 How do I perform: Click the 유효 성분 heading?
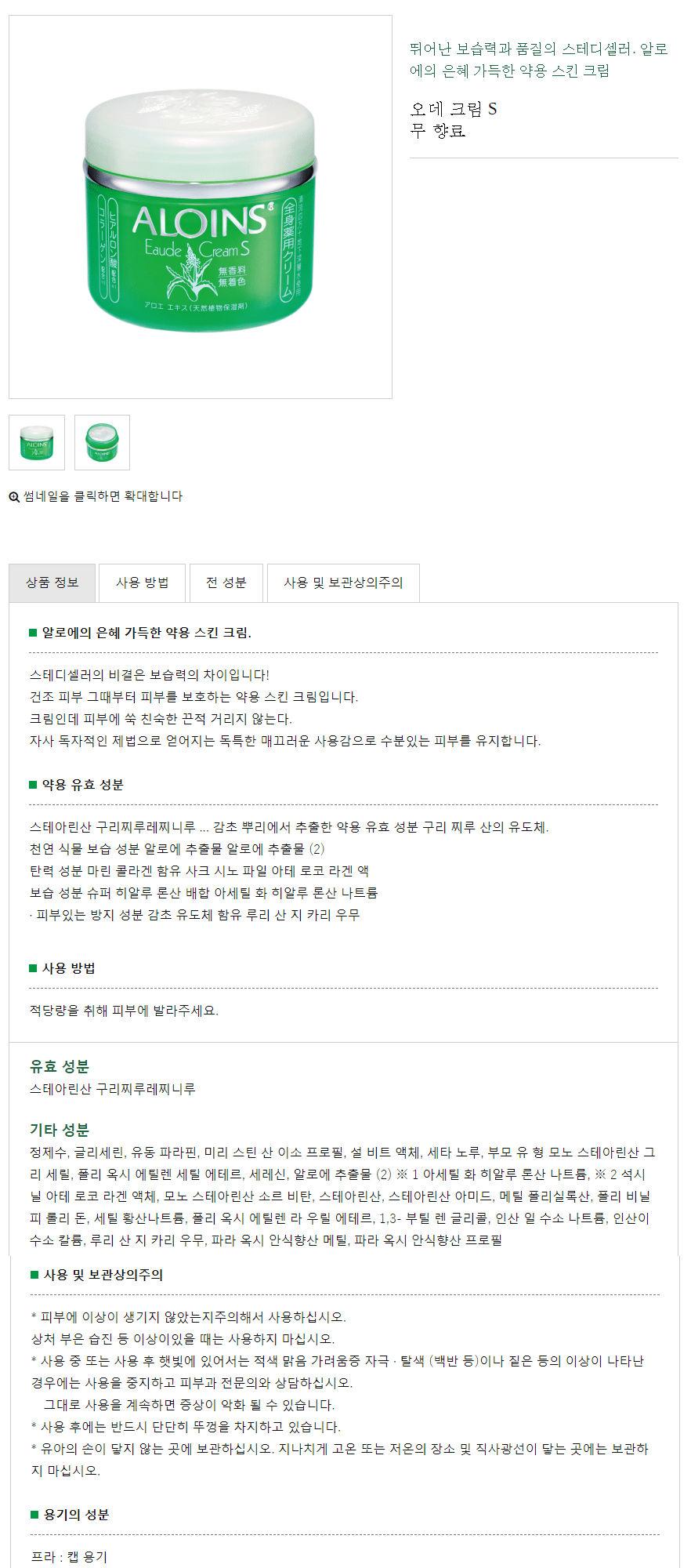[x=60, y=1066]
